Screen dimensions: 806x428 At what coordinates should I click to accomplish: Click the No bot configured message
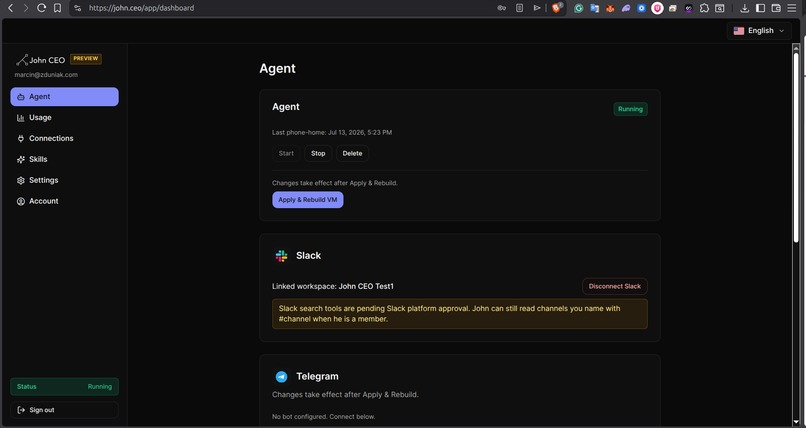coord(323,417)
